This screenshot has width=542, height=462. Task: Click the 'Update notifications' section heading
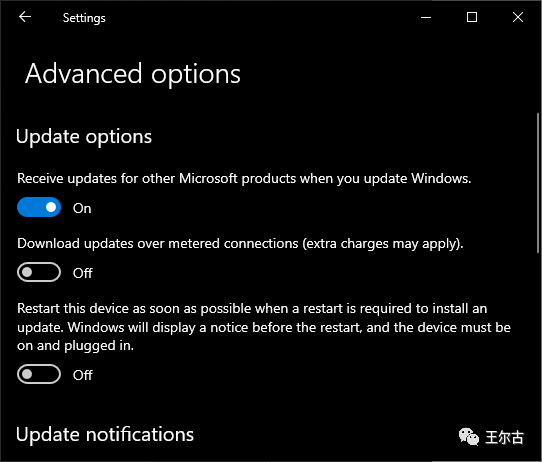[105, 434]
